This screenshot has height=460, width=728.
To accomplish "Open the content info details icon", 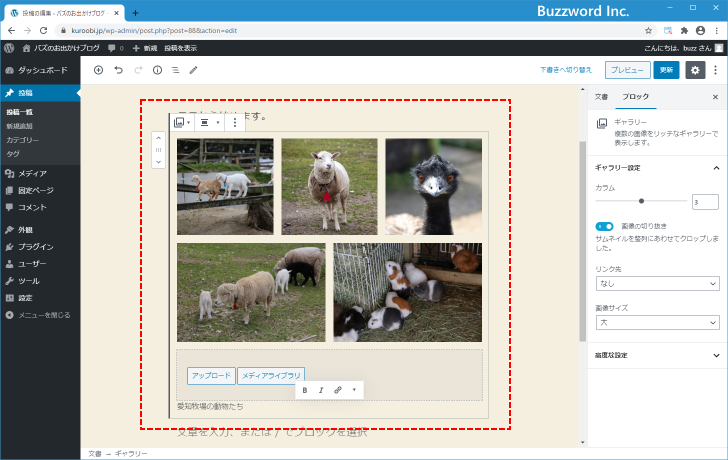I will [x=157, y=70].
